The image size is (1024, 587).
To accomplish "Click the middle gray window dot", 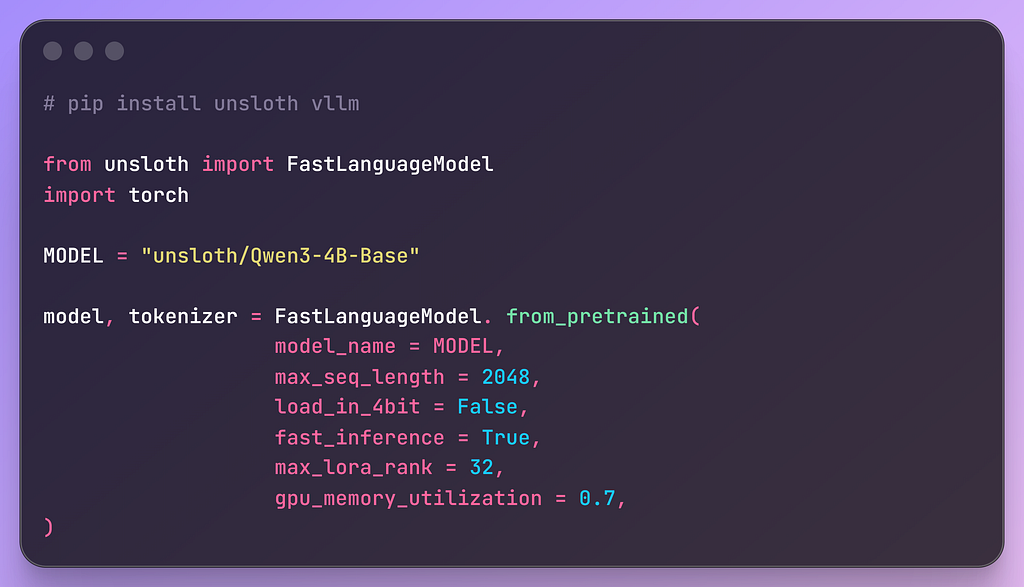I will coord(84,51).
